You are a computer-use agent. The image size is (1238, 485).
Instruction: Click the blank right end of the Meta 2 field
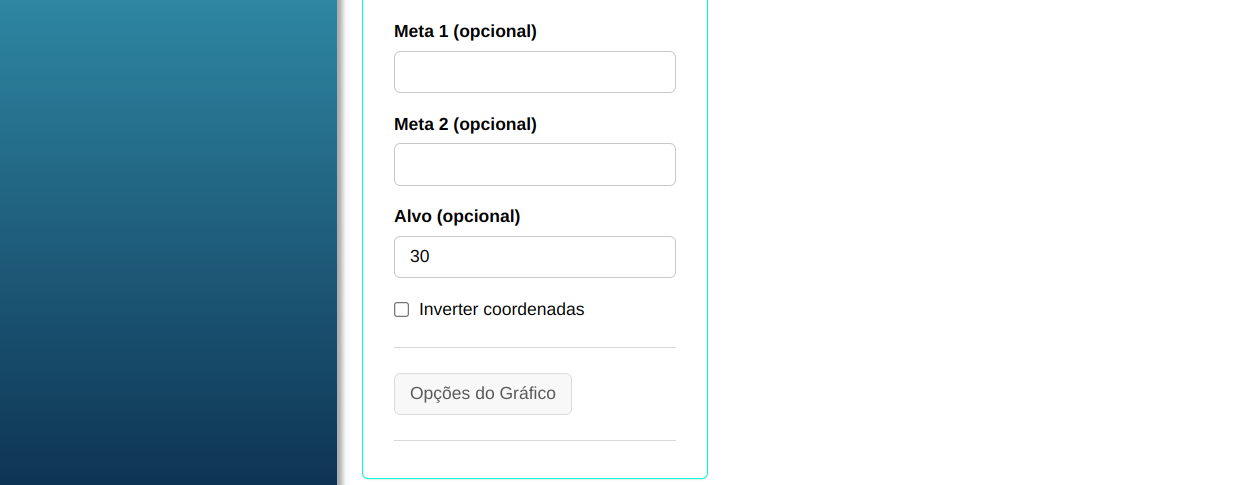(x=650, y=164)
